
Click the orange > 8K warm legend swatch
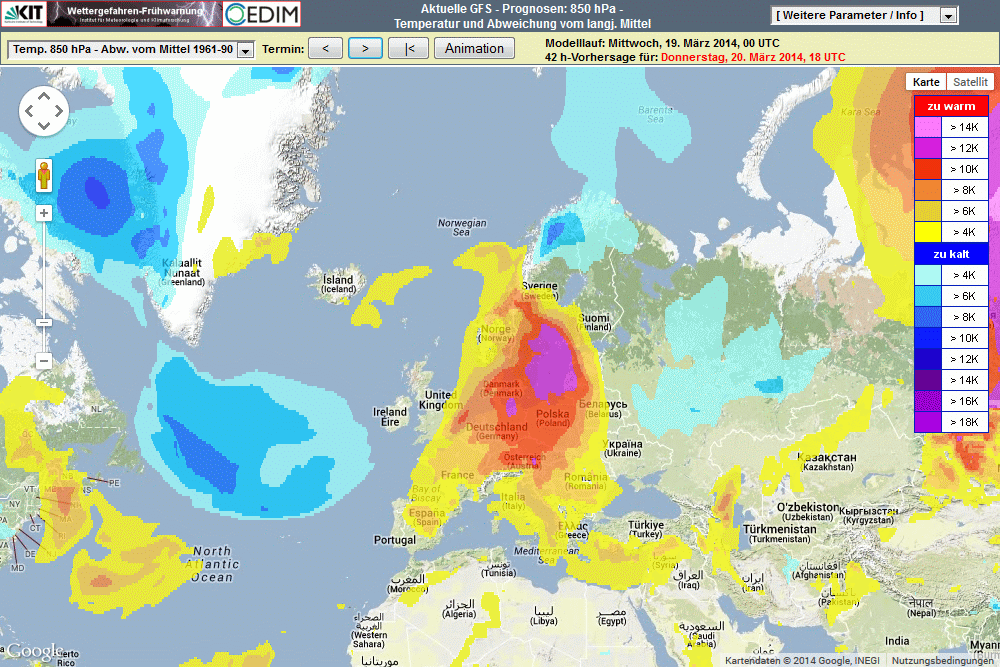[x=927, y=190]
